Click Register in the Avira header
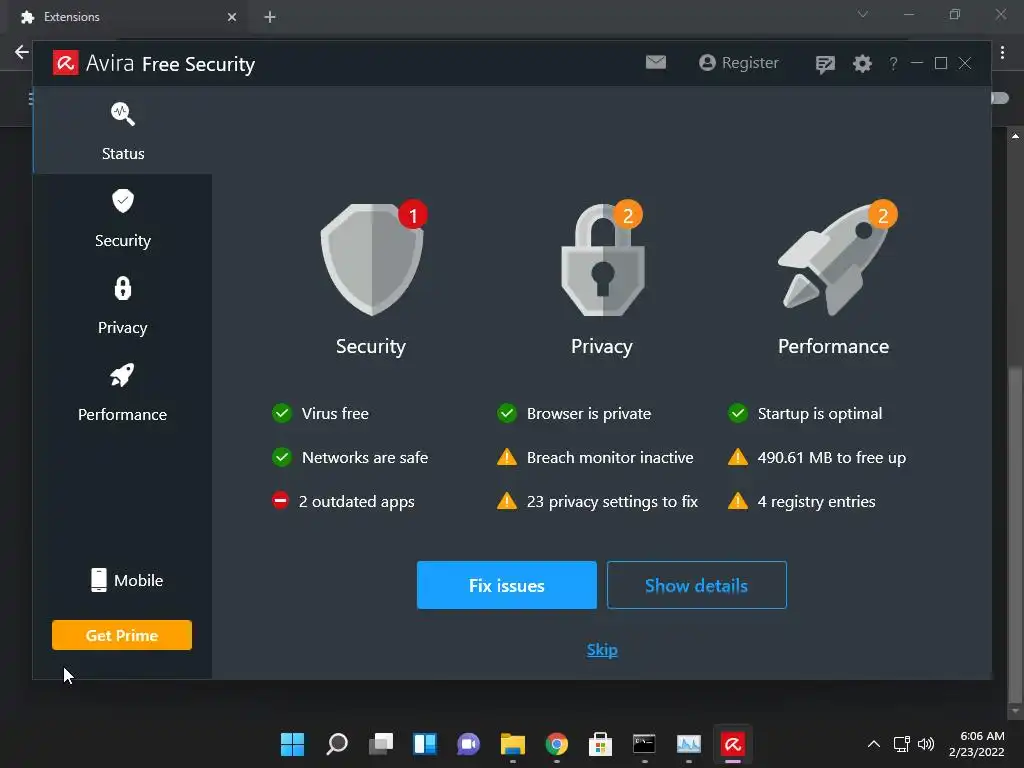The width and height of the screenshot is (1024, 768). 739,63
